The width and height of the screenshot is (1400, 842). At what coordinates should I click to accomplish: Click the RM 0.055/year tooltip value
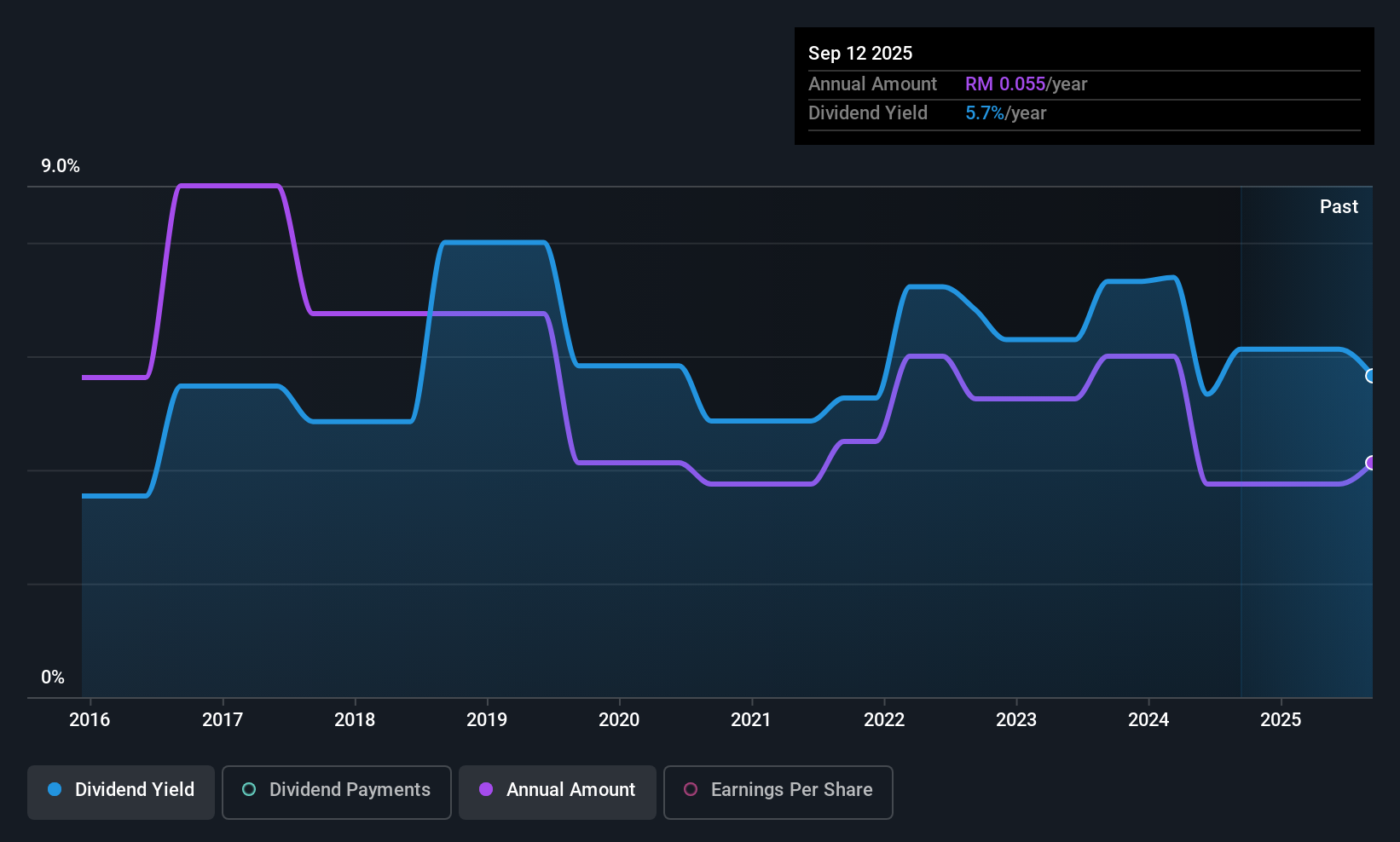1026,84
